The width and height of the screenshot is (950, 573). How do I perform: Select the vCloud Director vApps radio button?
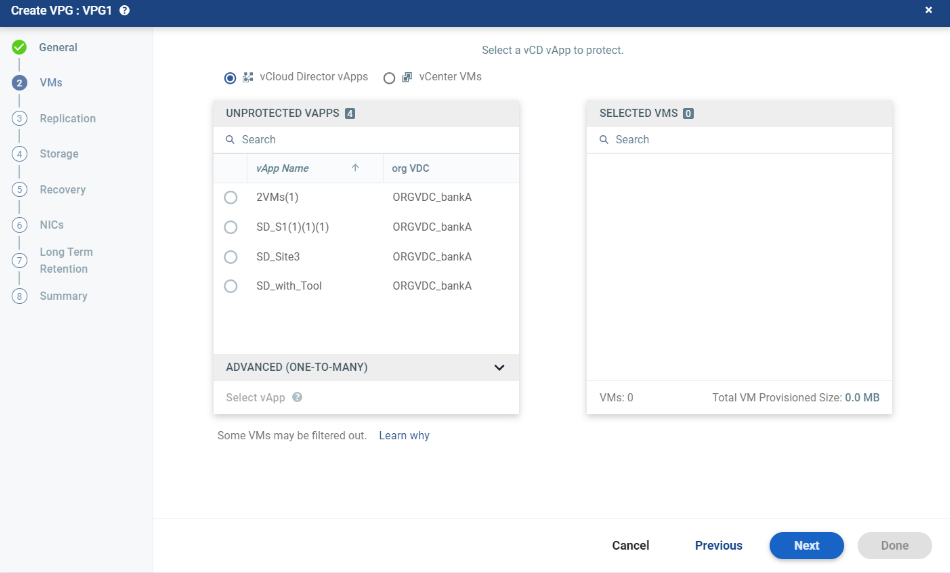(x=230, y=78)
